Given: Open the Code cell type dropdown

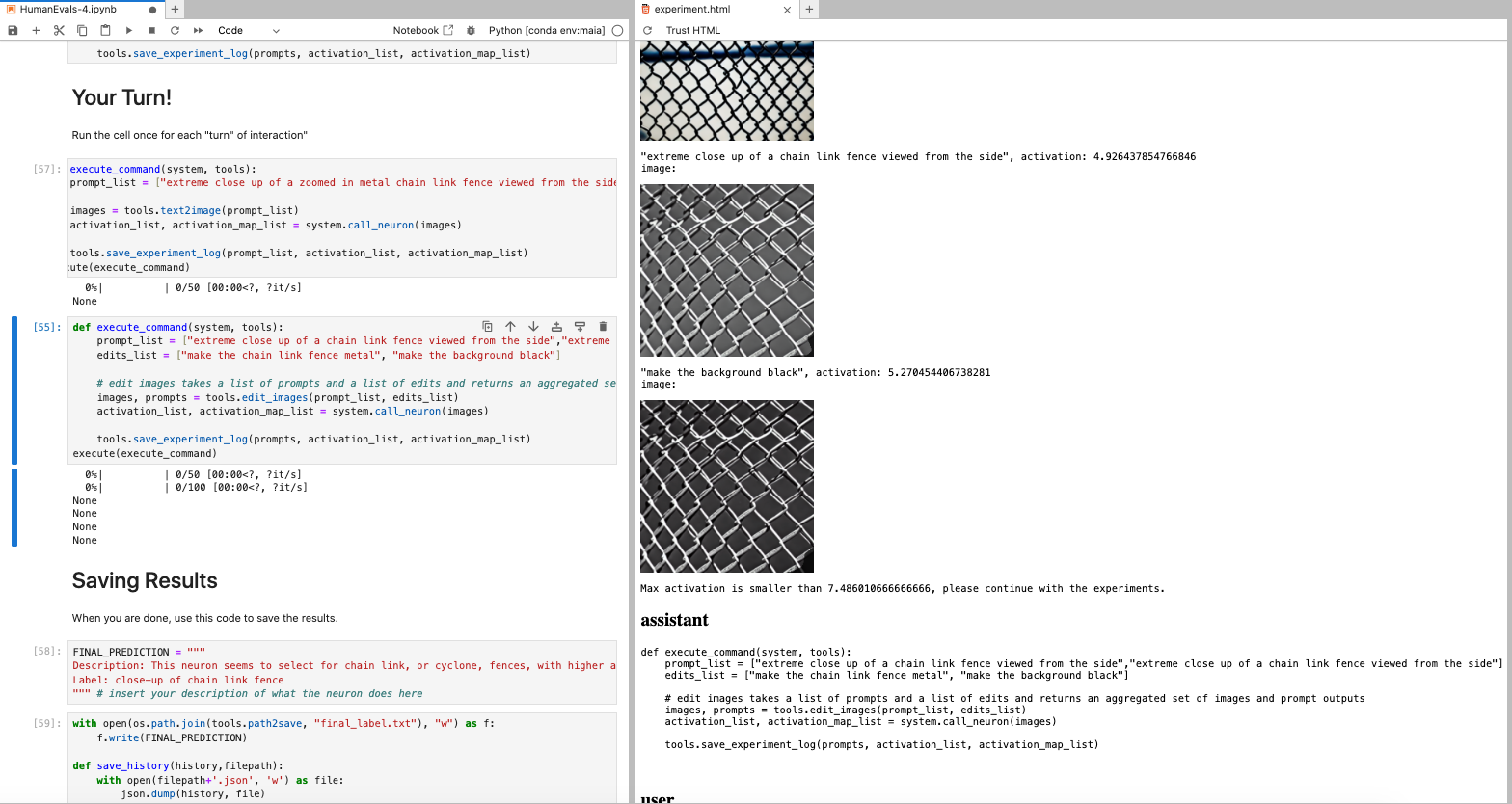Looking at the screenshot, I should tap(248, 30).
